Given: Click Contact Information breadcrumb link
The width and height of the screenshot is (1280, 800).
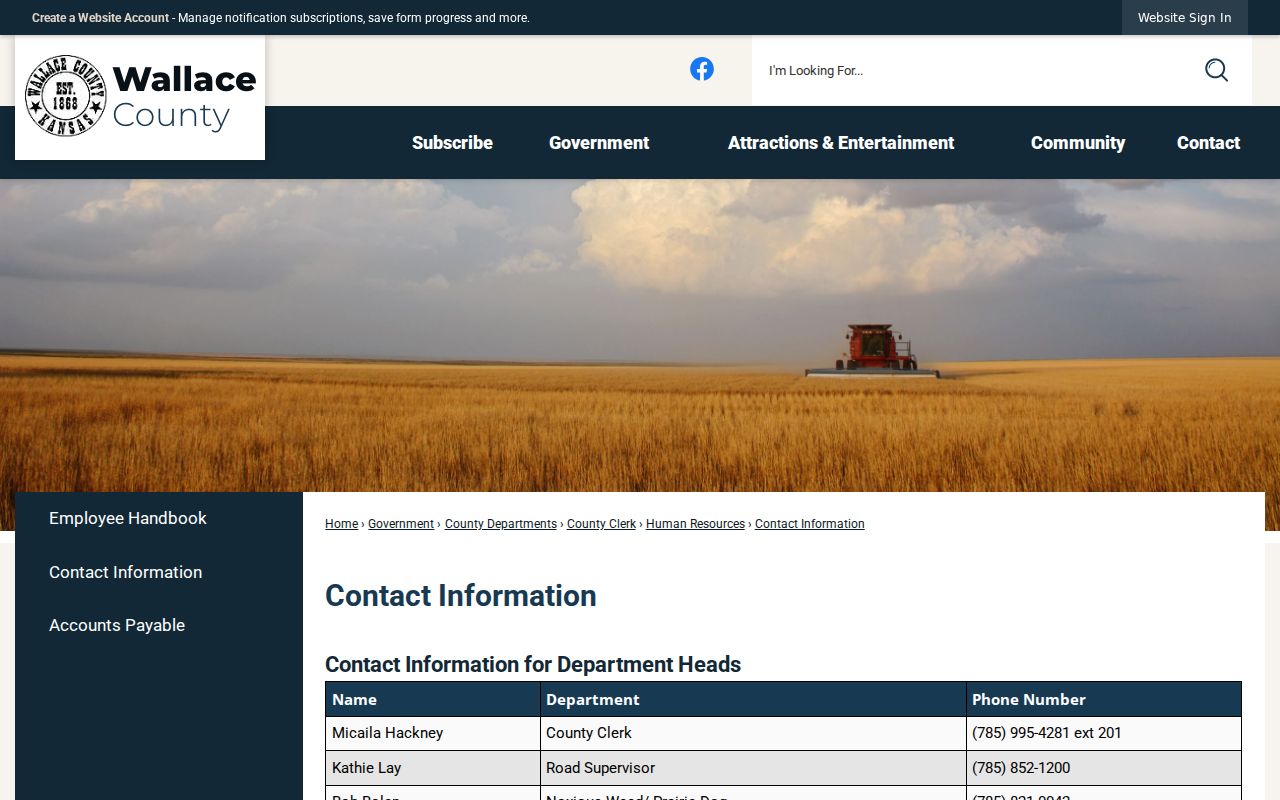Looking at the screenshot, I should coord(810,524).
